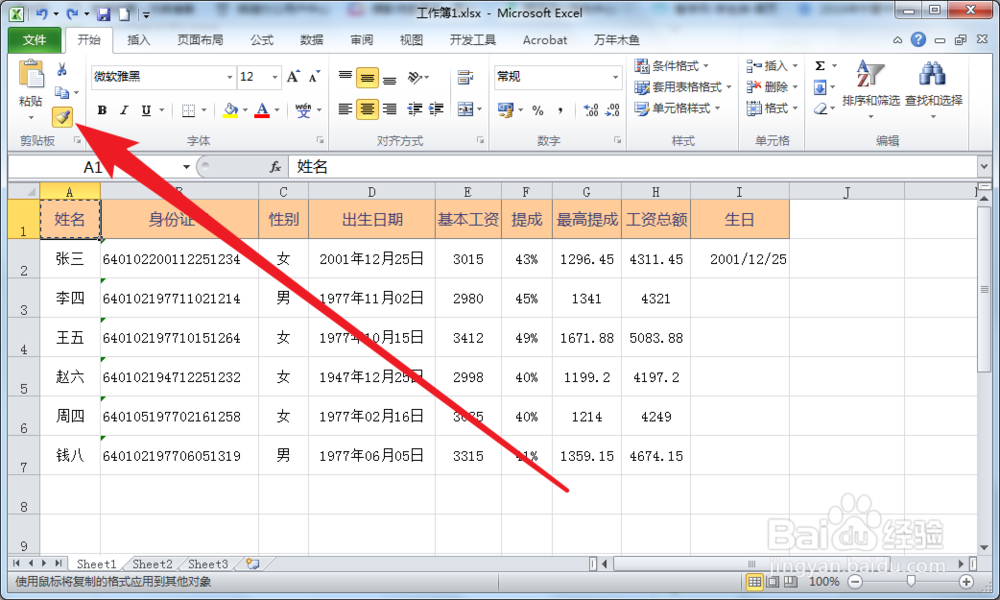Click Increase Decimal icon
Screen dimensions: 1000x600
click(591, 110)
